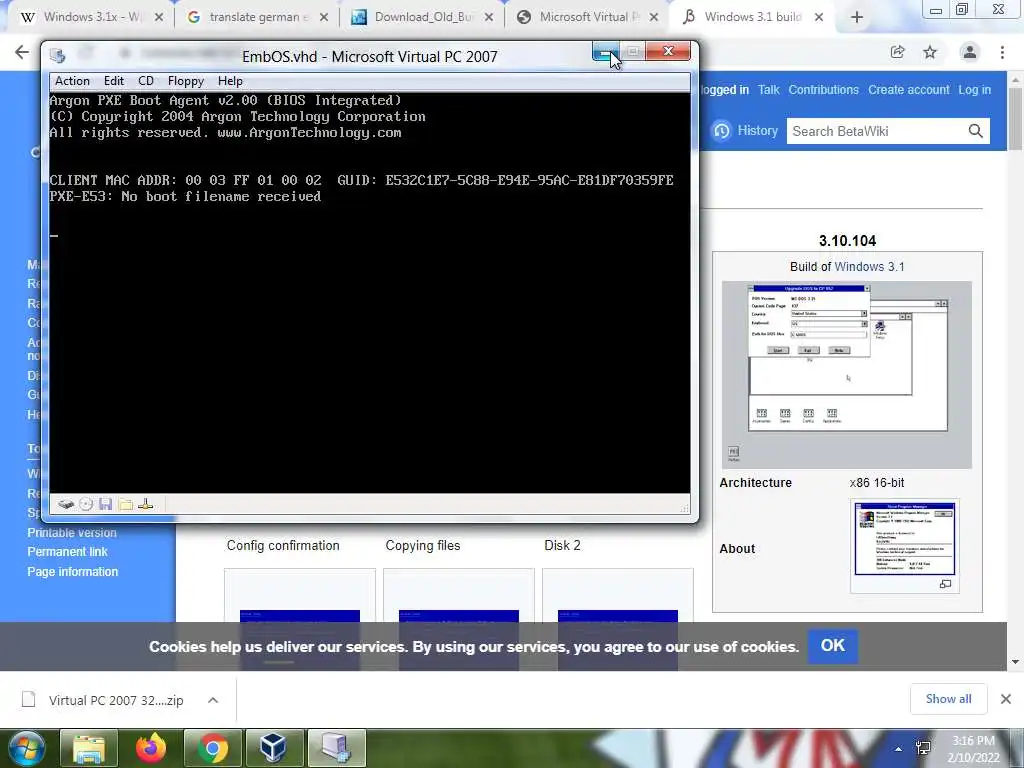Enlarge the About thumbnail via the magnify icon
The height and width of the screenshot is (768, 1024).
click(x=945, y=584)
